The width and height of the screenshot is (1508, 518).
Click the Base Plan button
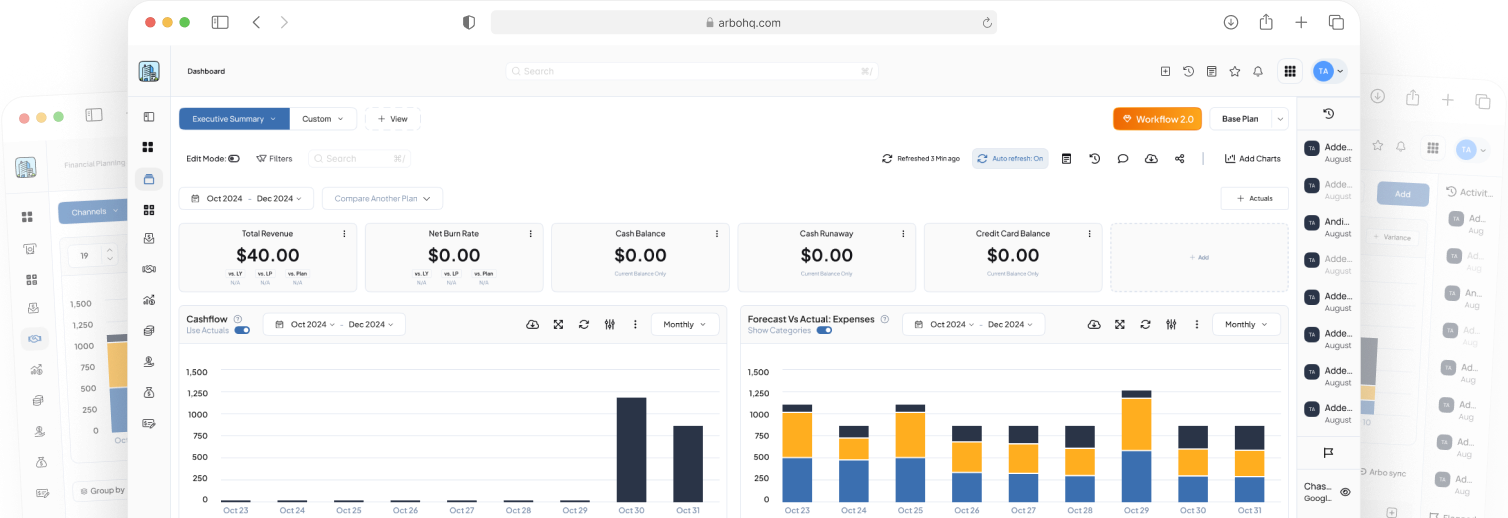tap(1240, 119)
